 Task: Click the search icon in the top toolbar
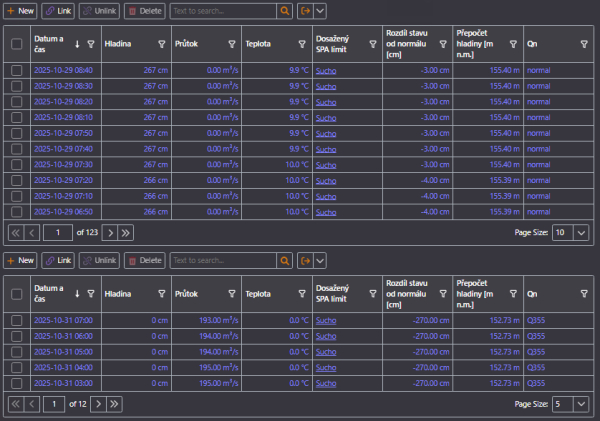pos(285,10)
